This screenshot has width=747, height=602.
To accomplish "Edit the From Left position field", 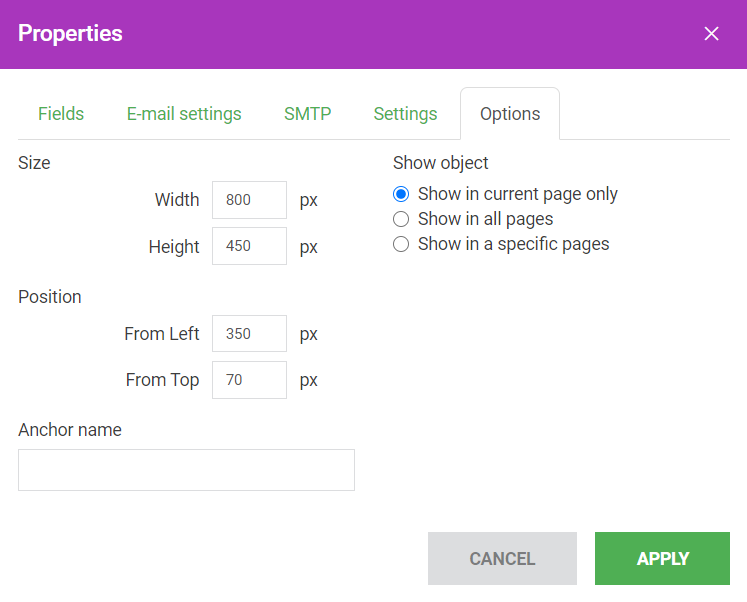I will 249,333.
